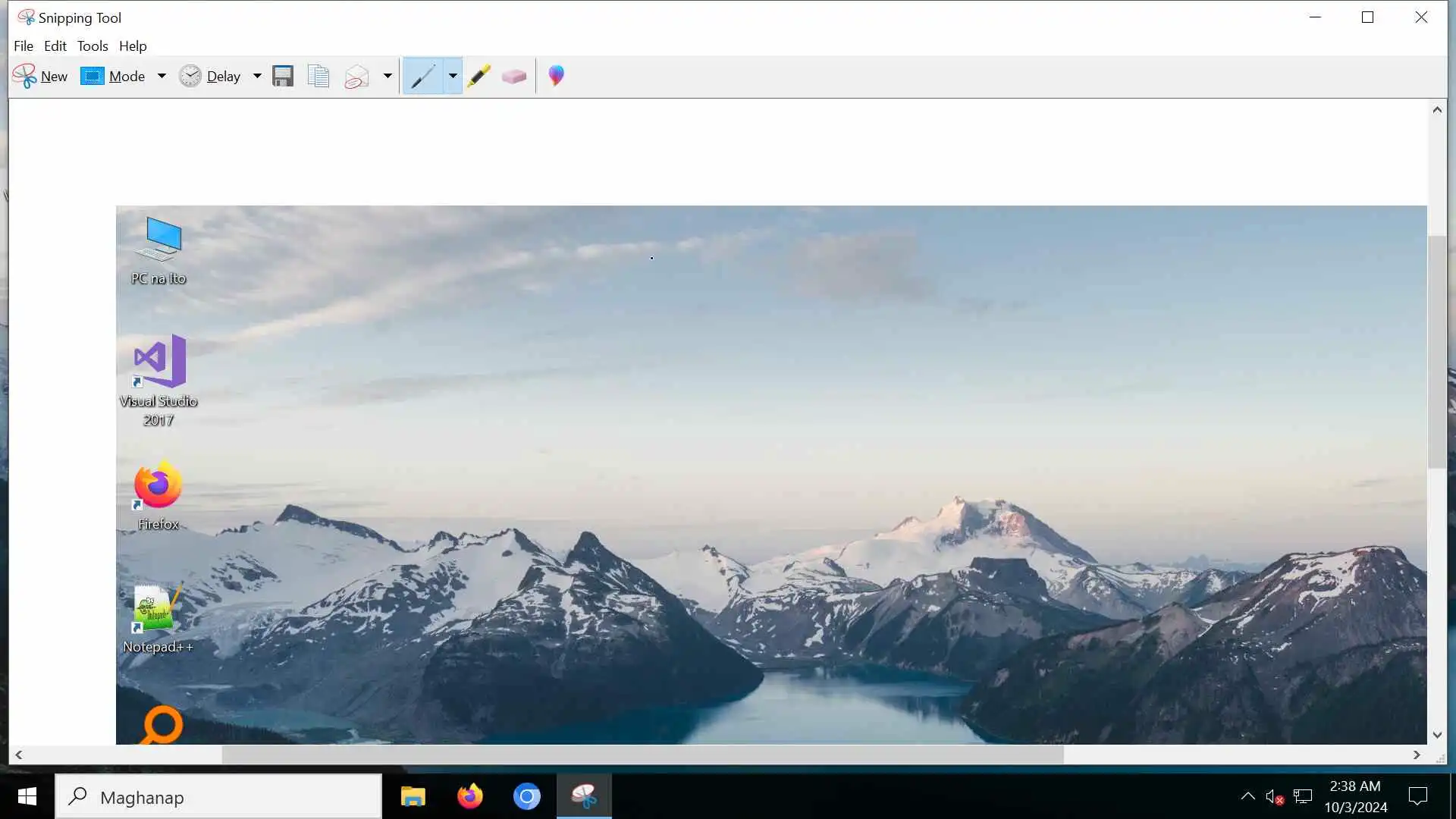Click the Maghanap taskbar search box
The width and height of the screenshot is (1456, 819).
pos(218,797)
